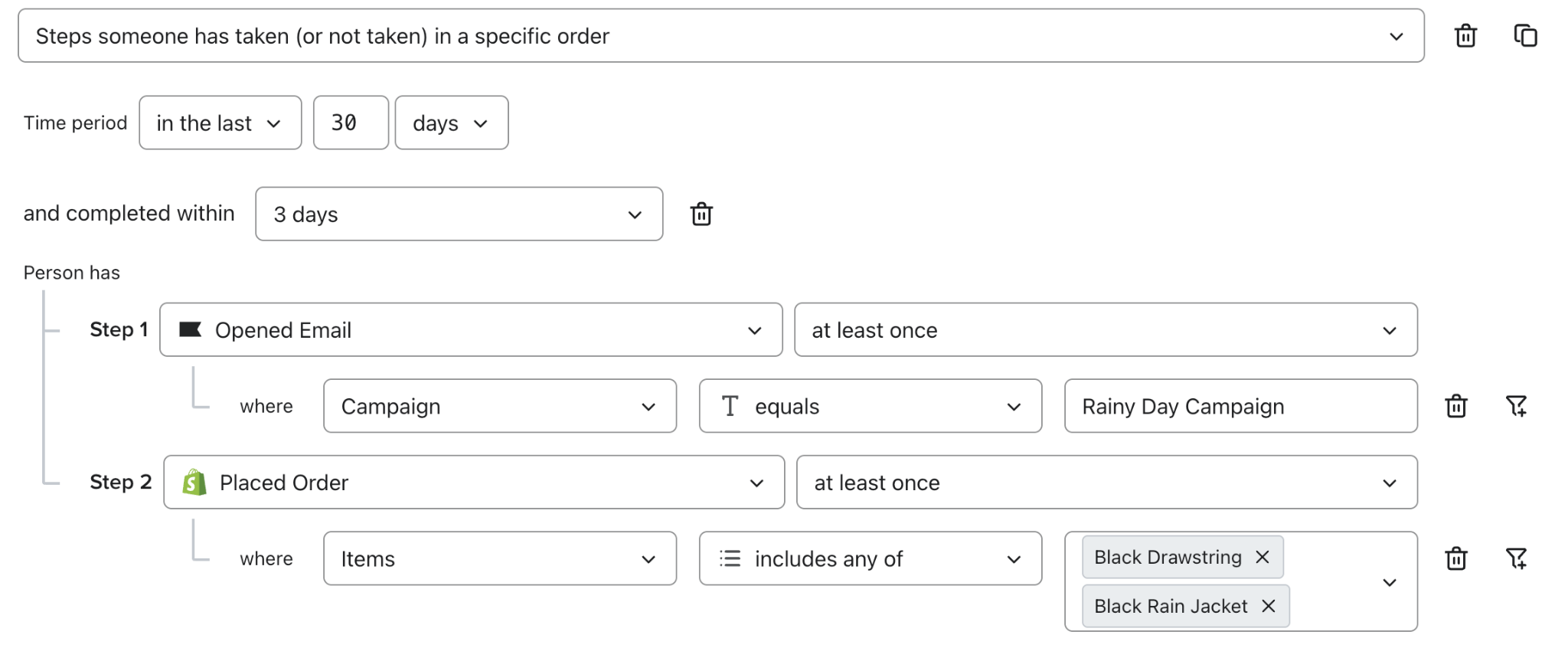This screenshot has height=648, width=1568.
Task: Change the 'days' unit dropdown
Action: point(451,123)
